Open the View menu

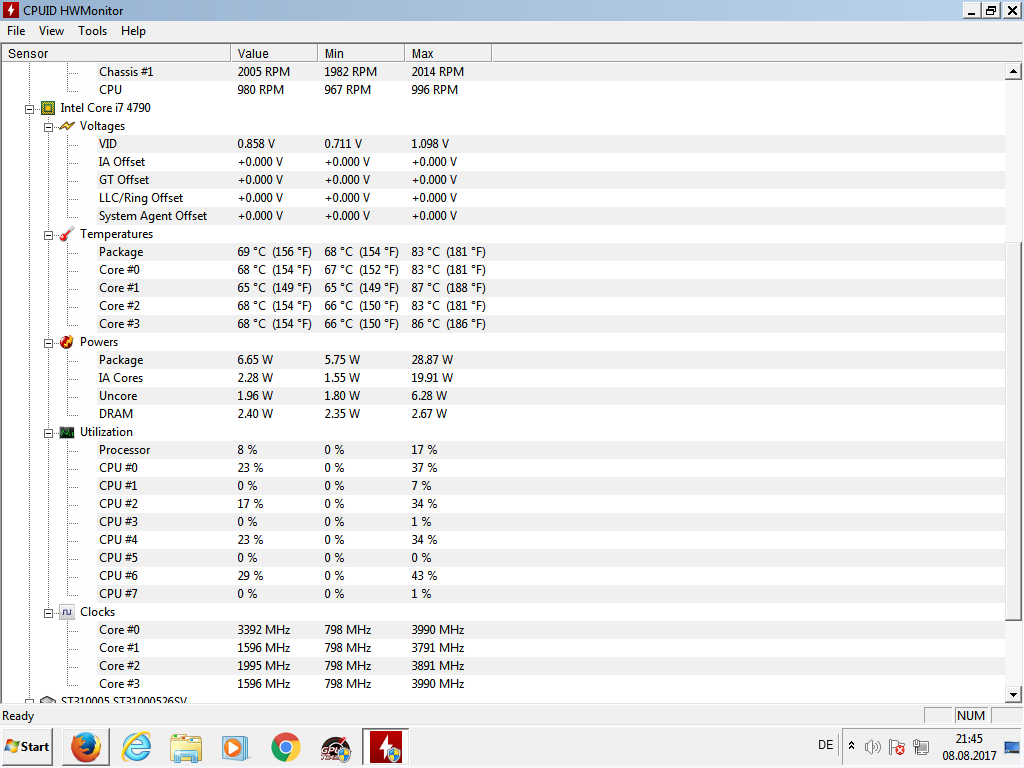point(51,31)
